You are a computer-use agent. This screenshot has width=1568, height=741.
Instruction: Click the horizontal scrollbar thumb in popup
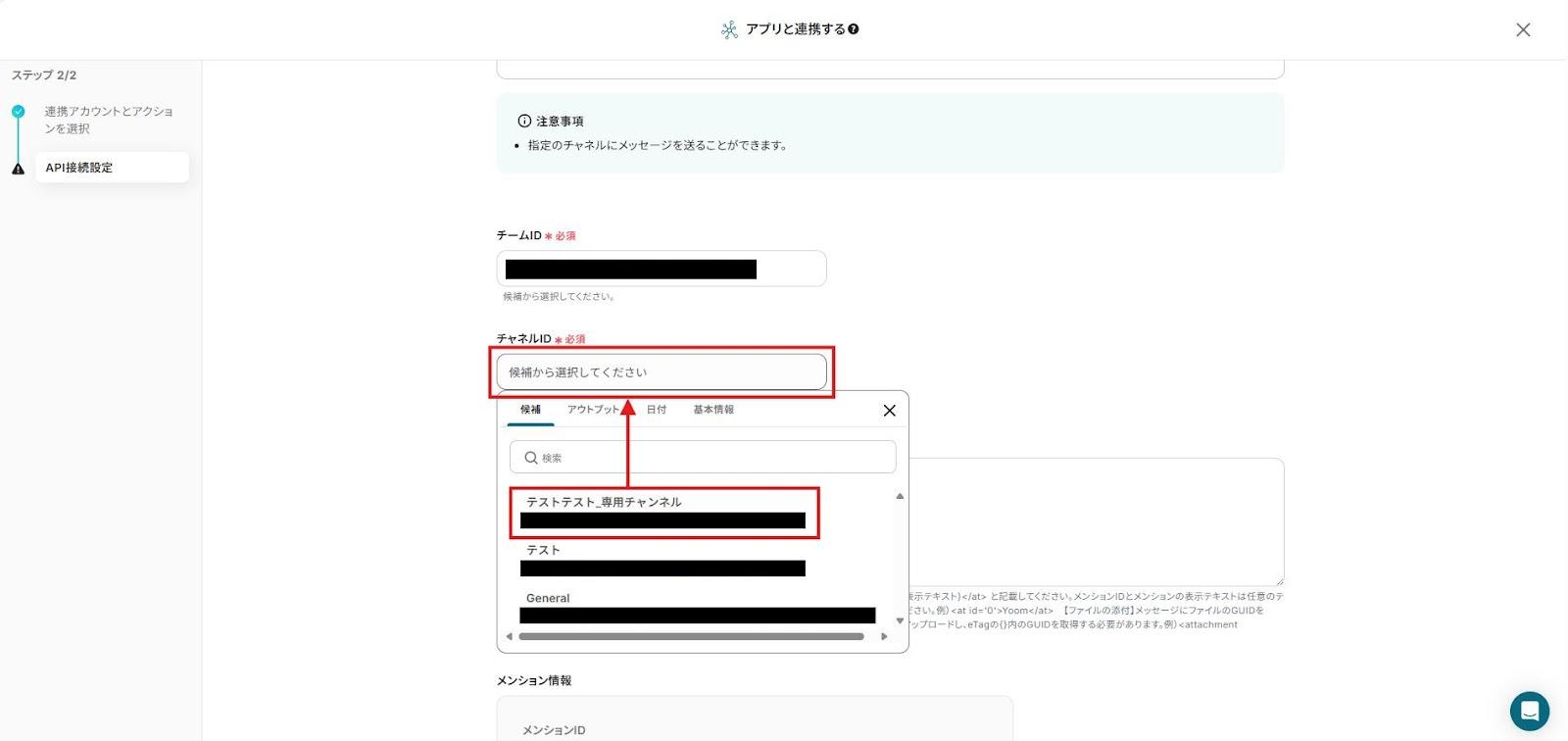691,637
